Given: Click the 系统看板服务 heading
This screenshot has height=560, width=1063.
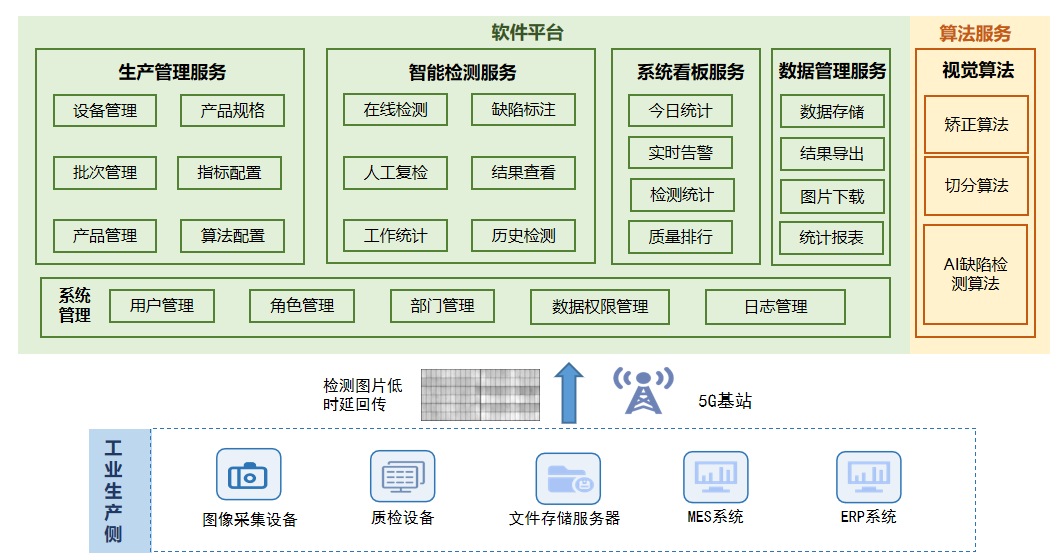Looking at the screenshot, I should click(x=690, y=72).
